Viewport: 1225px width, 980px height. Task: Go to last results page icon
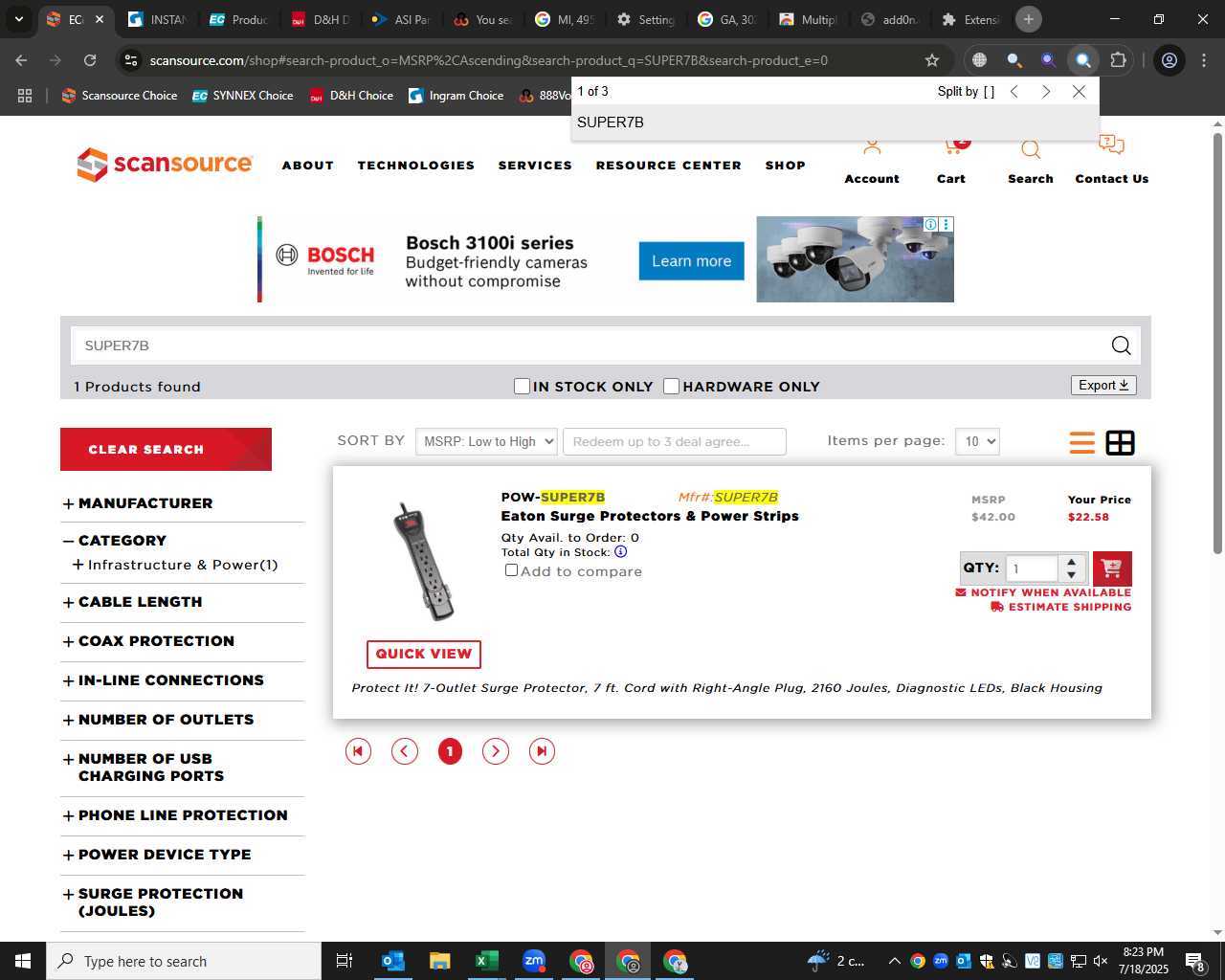click(542, 751)
